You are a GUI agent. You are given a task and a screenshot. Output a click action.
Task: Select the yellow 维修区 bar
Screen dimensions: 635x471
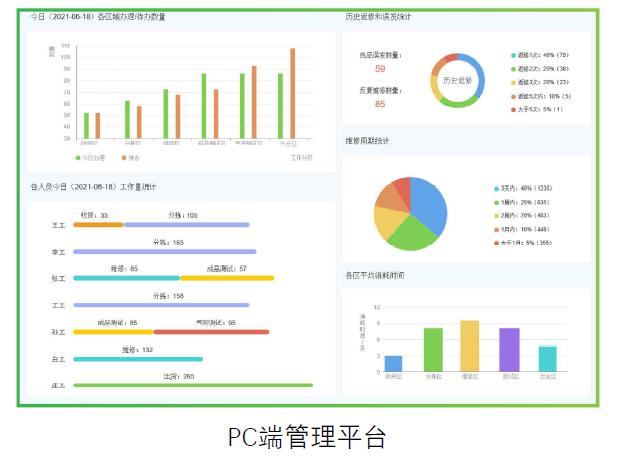(x=470, y=345)
